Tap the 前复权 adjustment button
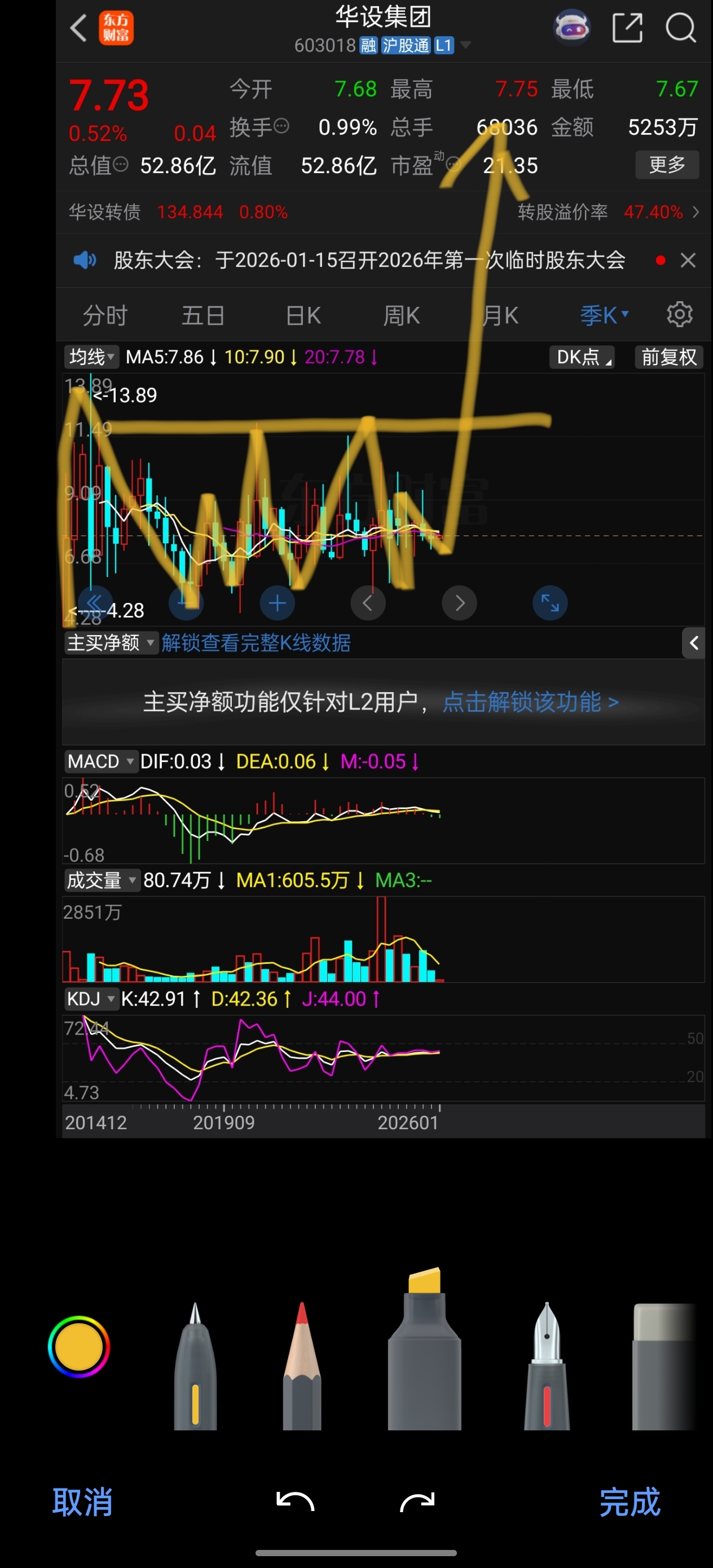The image size is (713, 1568). (x=669, y=356)
